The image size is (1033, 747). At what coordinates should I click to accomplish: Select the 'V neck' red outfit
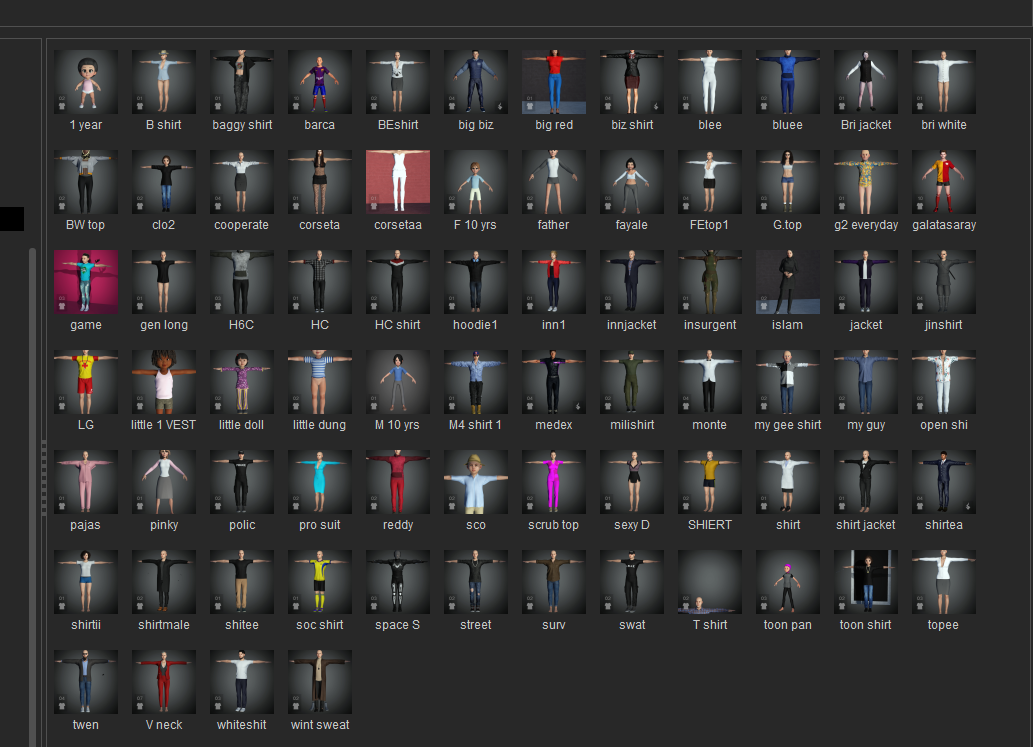[163, 682]
